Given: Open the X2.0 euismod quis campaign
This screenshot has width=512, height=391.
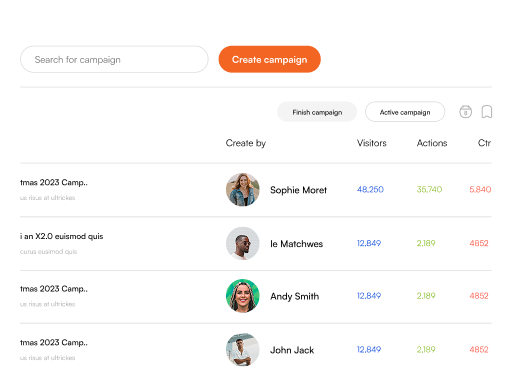Looking at the screenshot, I should tap(62, 236).
